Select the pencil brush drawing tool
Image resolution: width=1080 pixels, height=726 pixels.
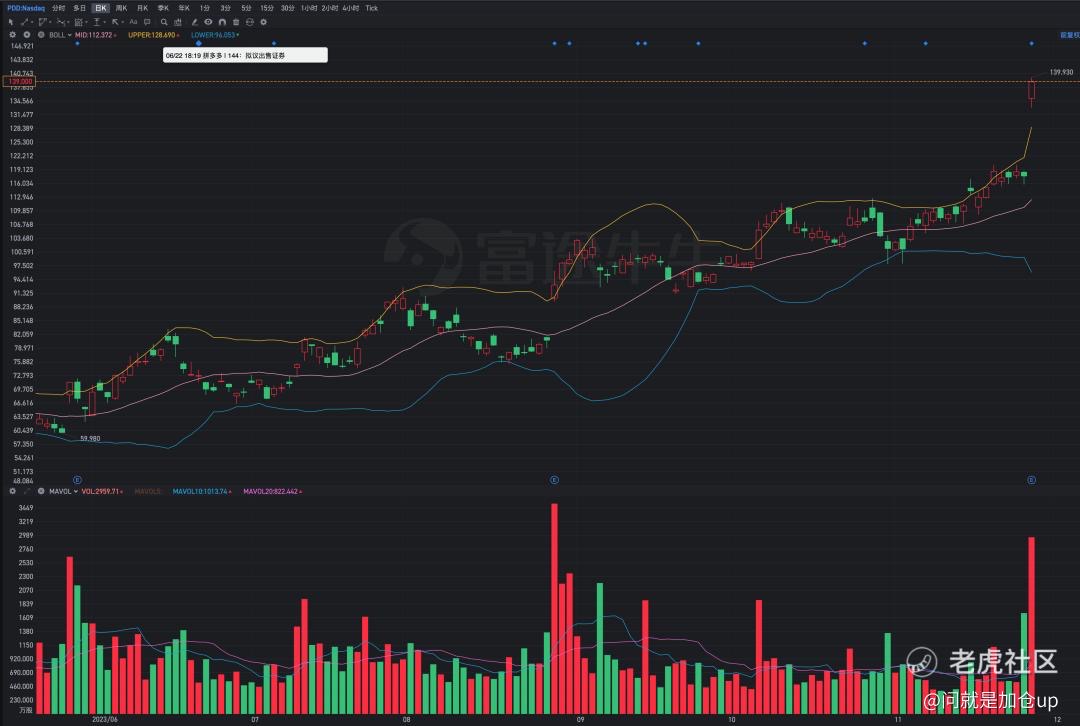coord(194,21)
